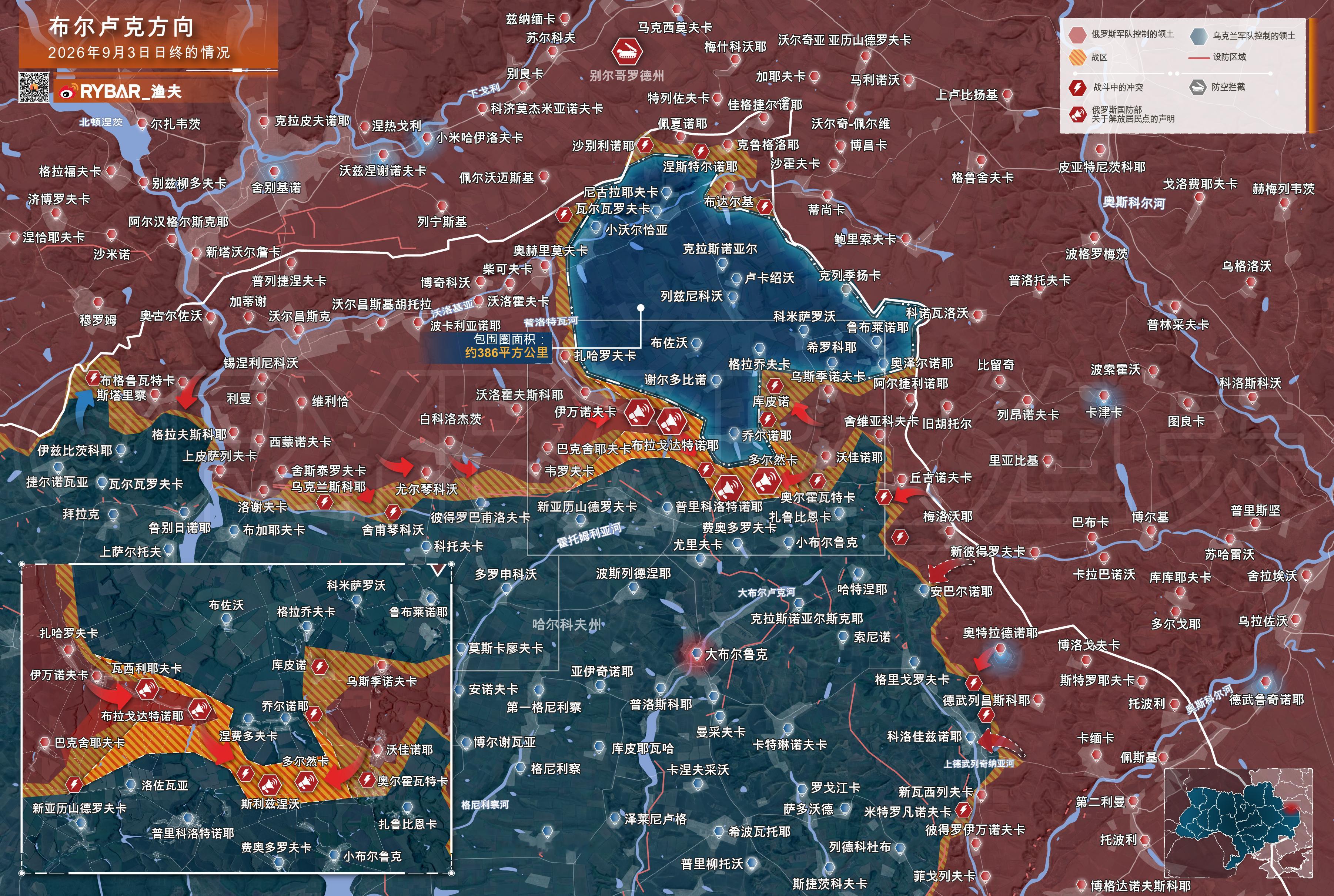This screenshot has height=896, width=1334.
Task: Click the tank icon above 别尔哥罗德州
Action: tap(626, 51)
